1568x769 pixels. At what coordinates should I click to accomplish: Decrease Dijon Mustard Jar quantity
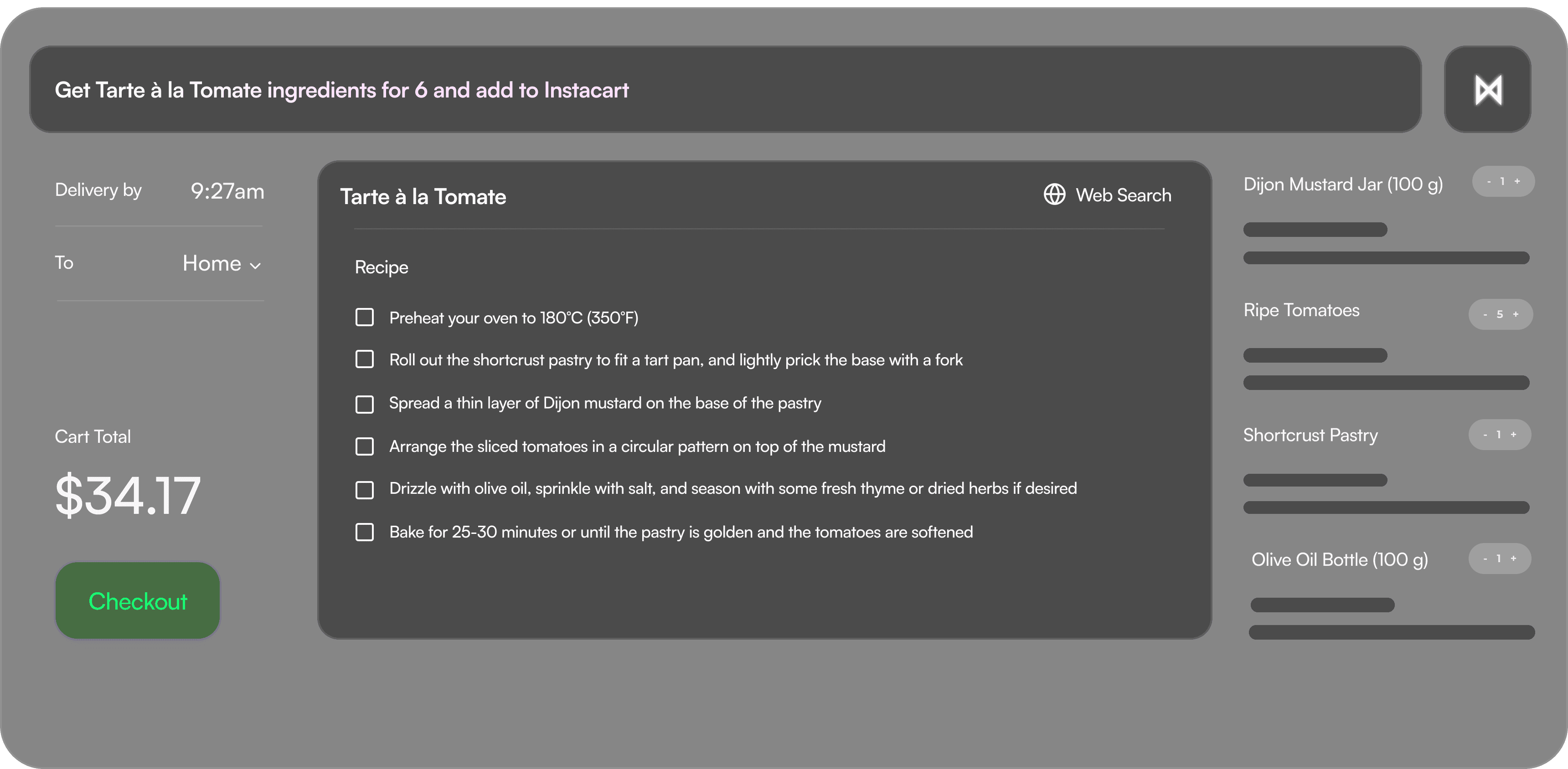1489,182
